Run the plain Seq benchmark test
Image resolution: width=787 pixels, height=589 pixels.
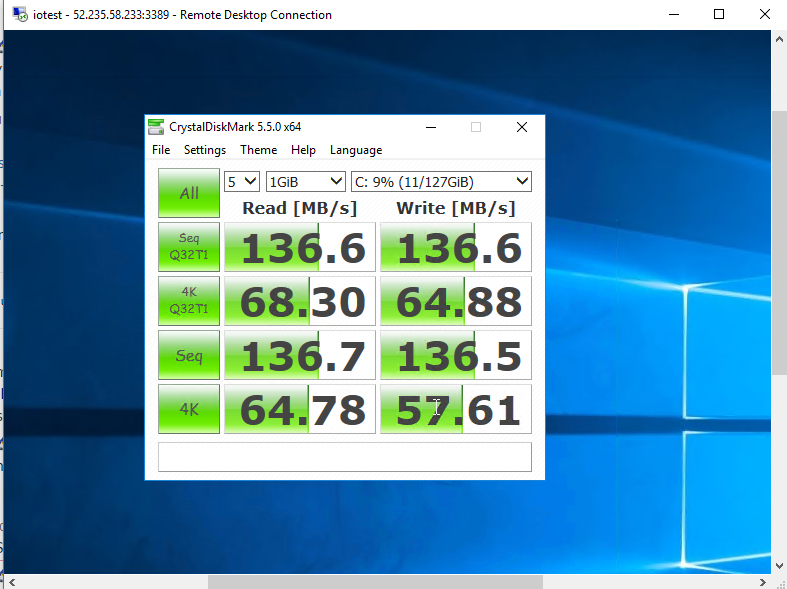(x=189, y=355)
